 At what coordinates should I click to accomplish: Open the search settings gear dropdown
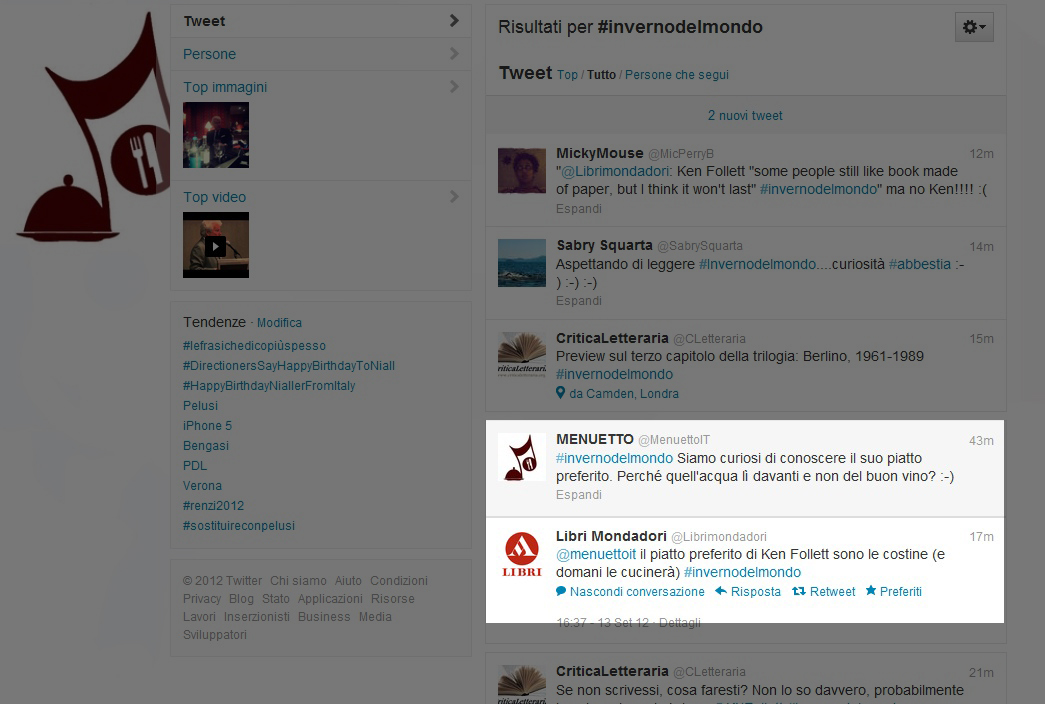point(974,27)
